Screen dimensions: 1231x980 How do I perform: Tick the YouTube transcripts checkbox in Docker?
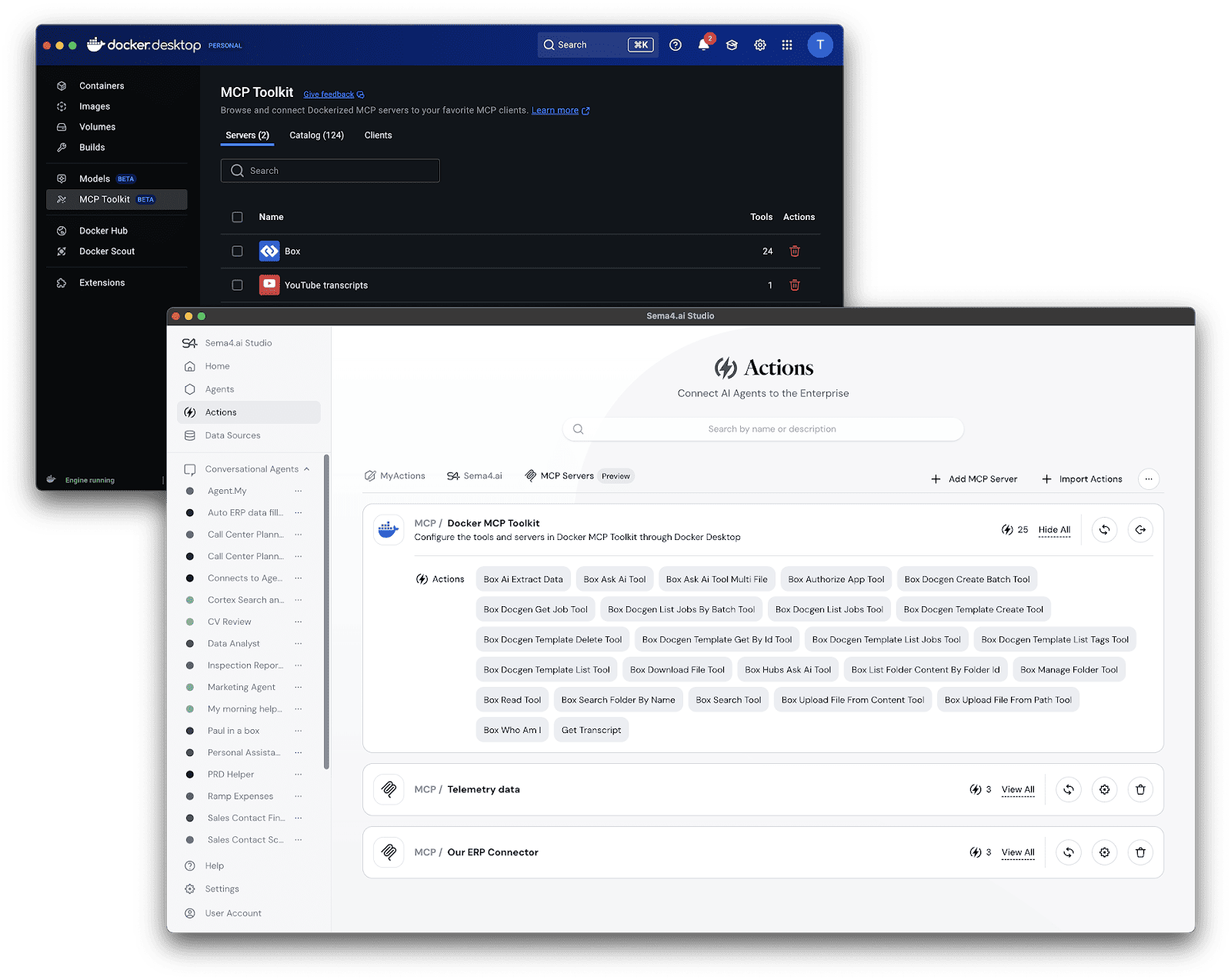pos(237,285)
